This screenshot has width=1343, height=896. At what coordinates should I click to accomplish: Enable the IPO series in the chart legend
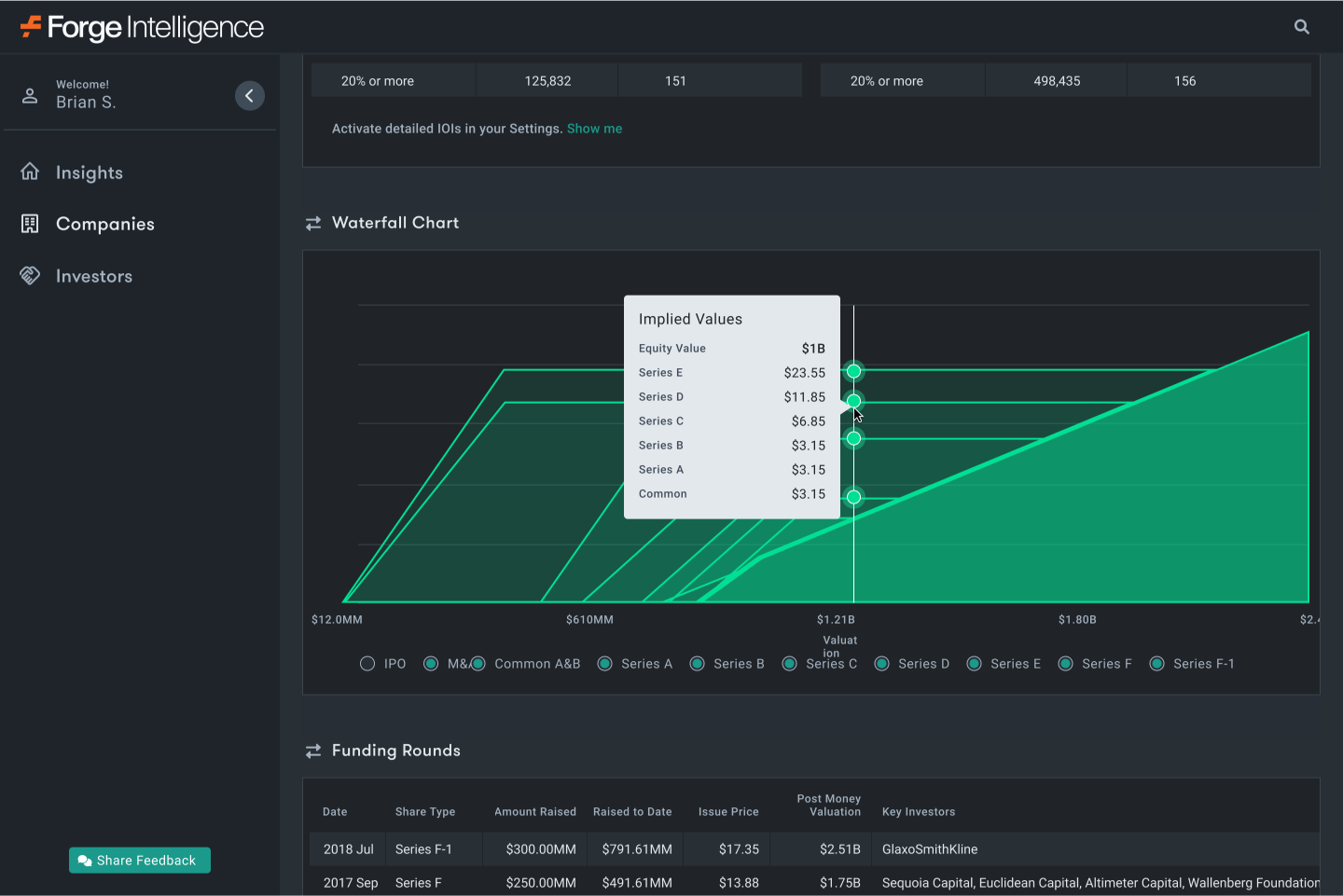[x=367, y=663]
